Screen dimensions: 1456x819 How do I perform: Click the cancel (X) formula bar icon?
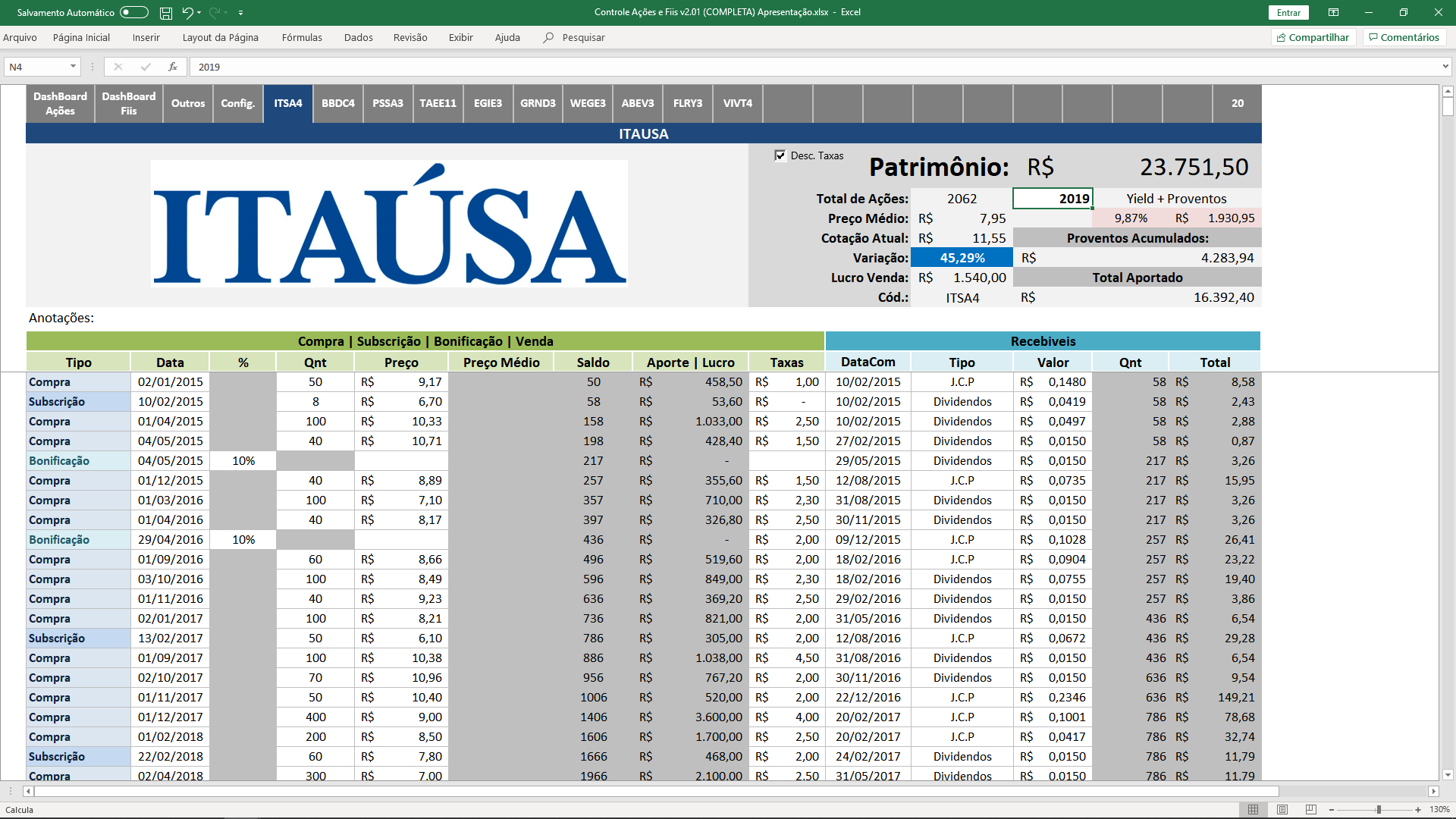(x=118, y=67)
